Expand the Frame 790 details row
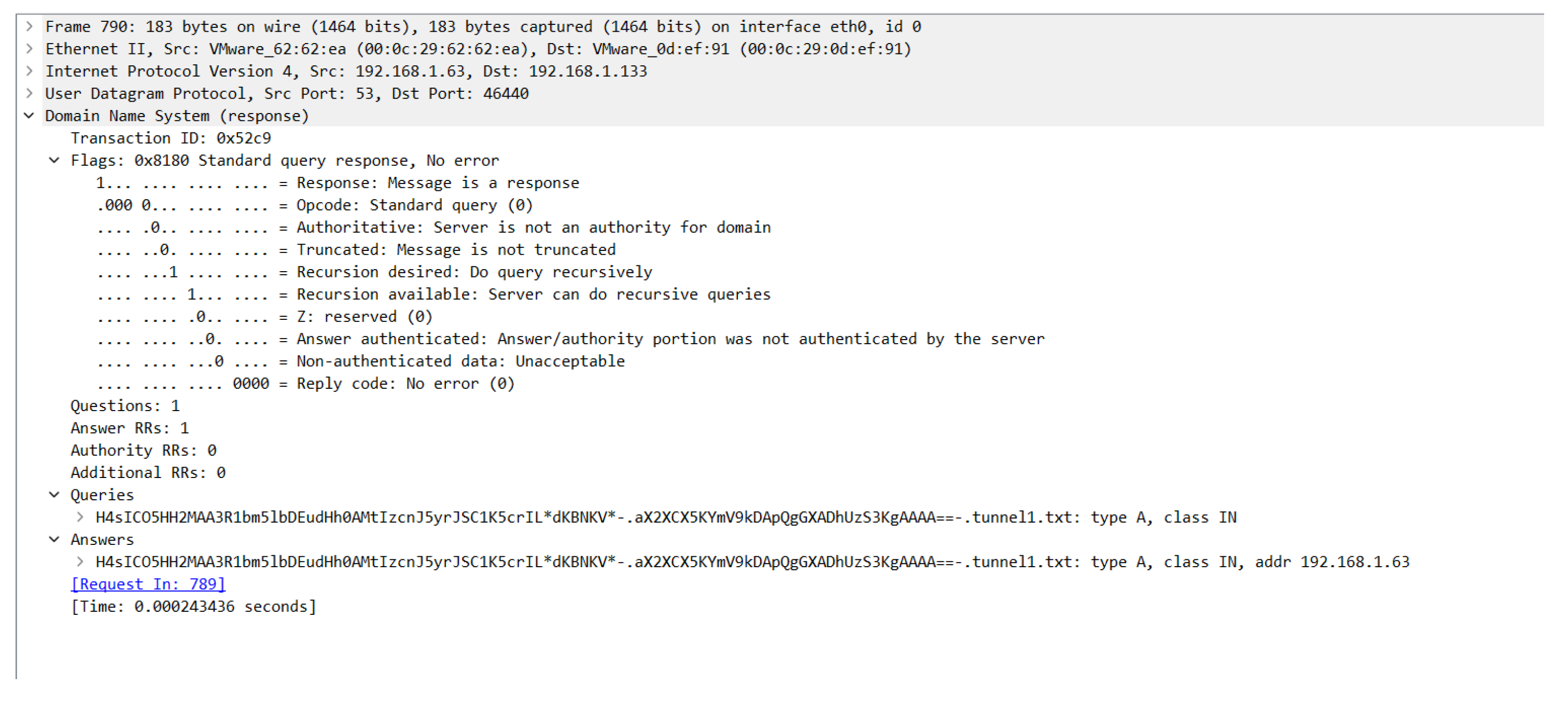Viewport: 1568px width, 703px height. (x=29, y=27)
